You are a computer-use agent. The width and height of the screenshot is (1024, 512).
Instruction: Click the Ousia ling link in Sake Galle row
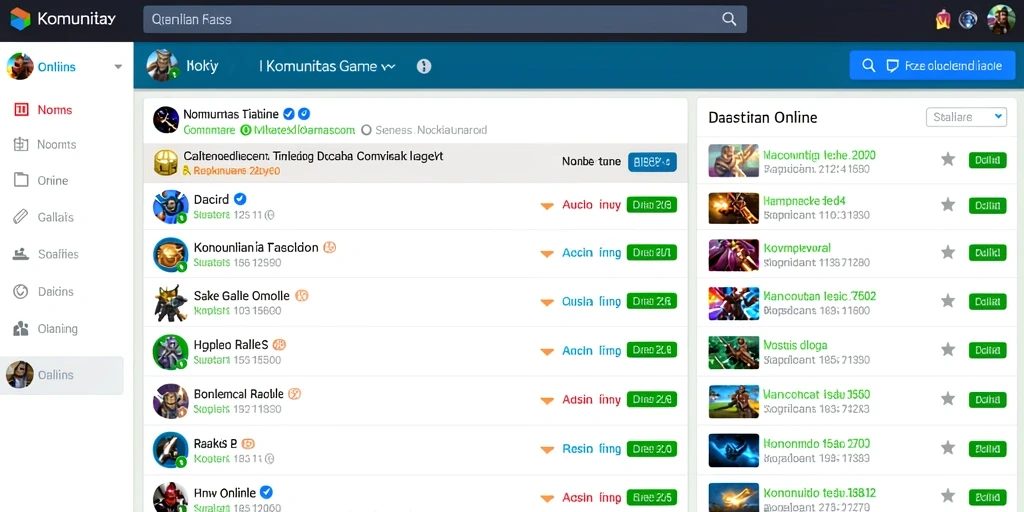click(591, 302)
